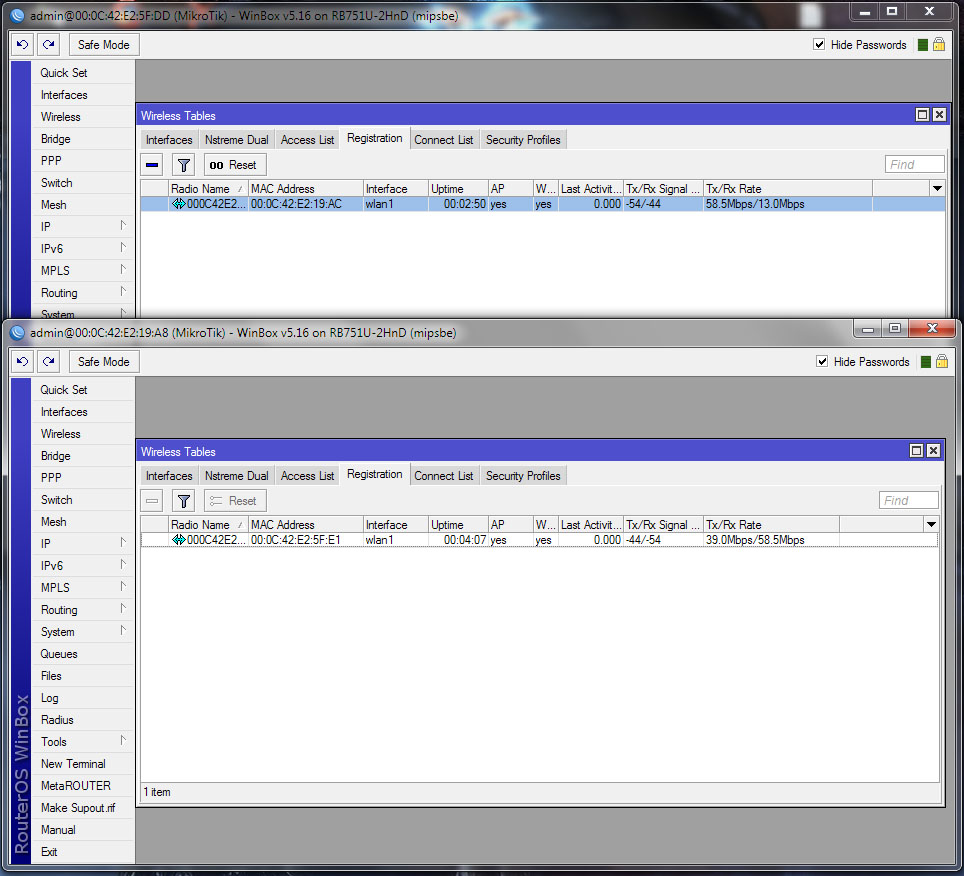Sort by Radio Name column in top table
The image size is (964, 876).
[x=208, y=189]
